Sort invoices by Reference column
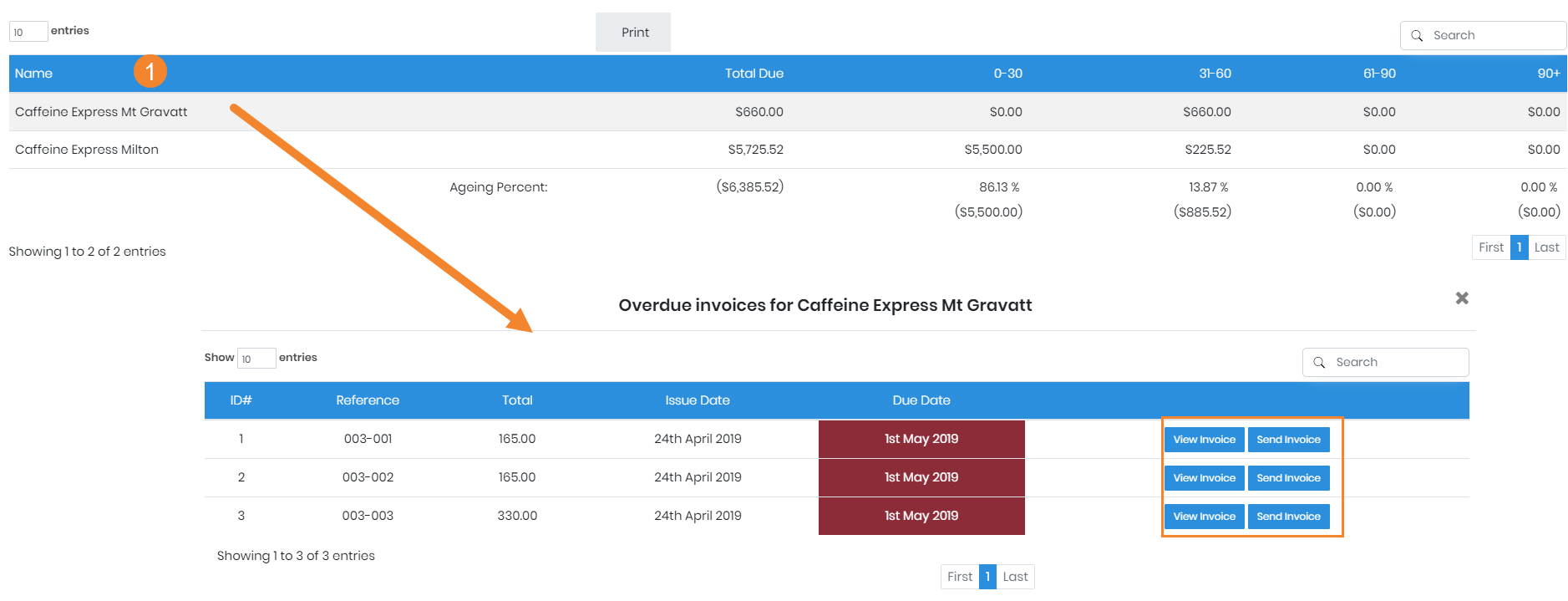This screenshot has height=601, width=1568. point(368,400)
